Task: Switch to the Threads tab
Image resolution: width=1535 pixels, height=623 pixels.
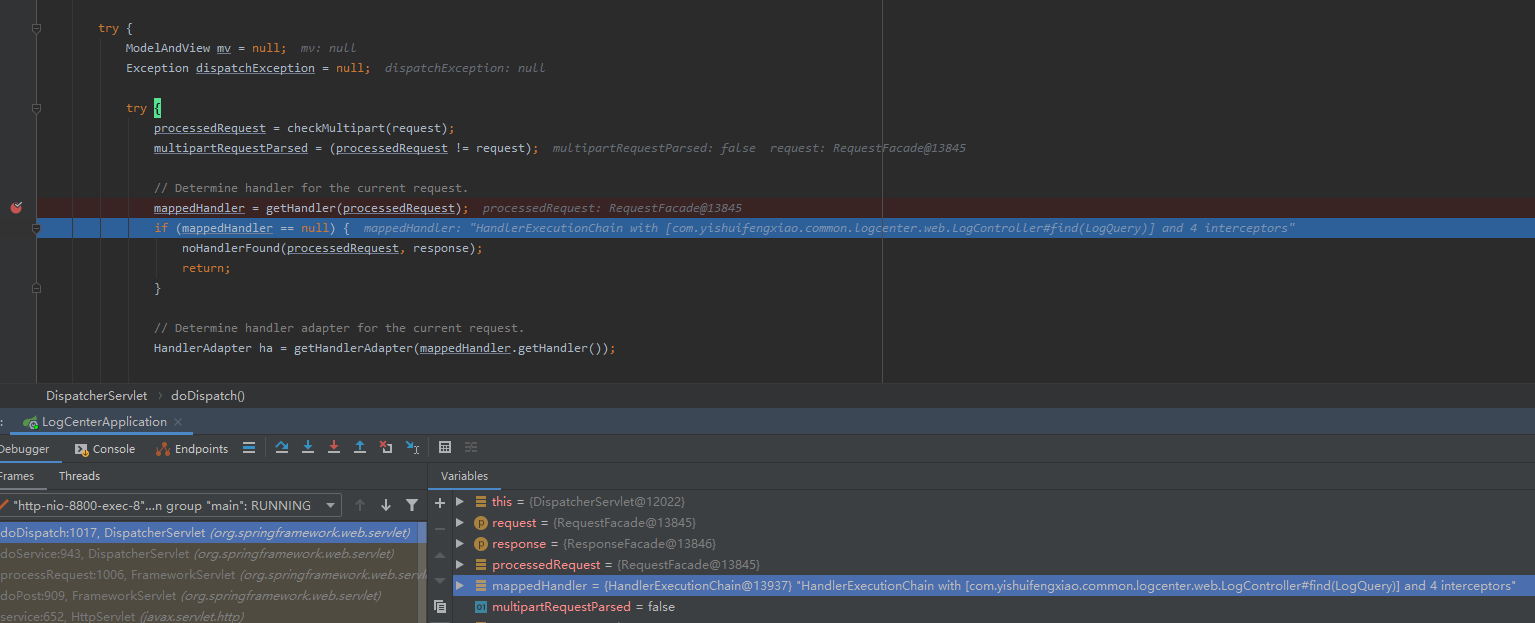Action: 79,476
